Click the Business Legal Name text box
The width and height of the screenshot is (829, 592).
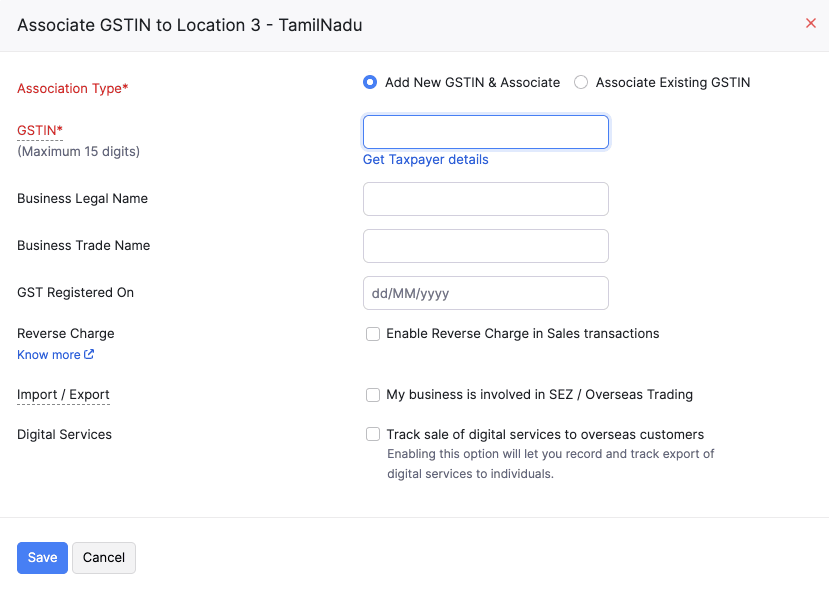(485, 199)
